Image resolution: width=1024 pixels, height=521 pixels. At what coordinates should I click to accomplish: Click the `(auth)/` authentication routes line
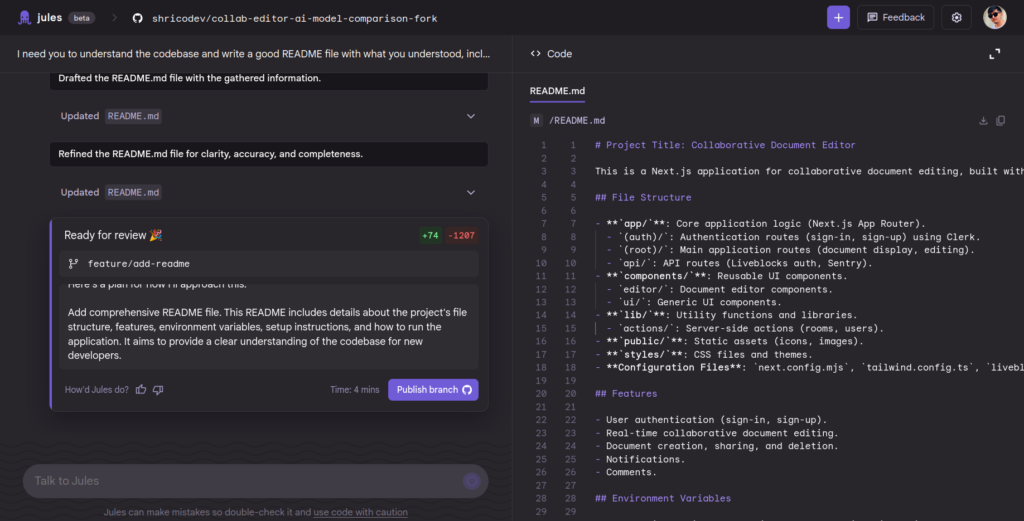793,237
